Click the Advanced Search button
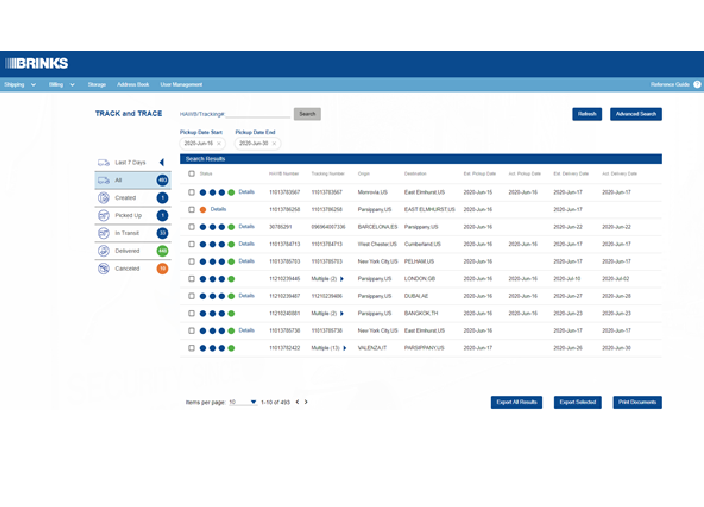704x507 pixels. [x=635, y=114]
